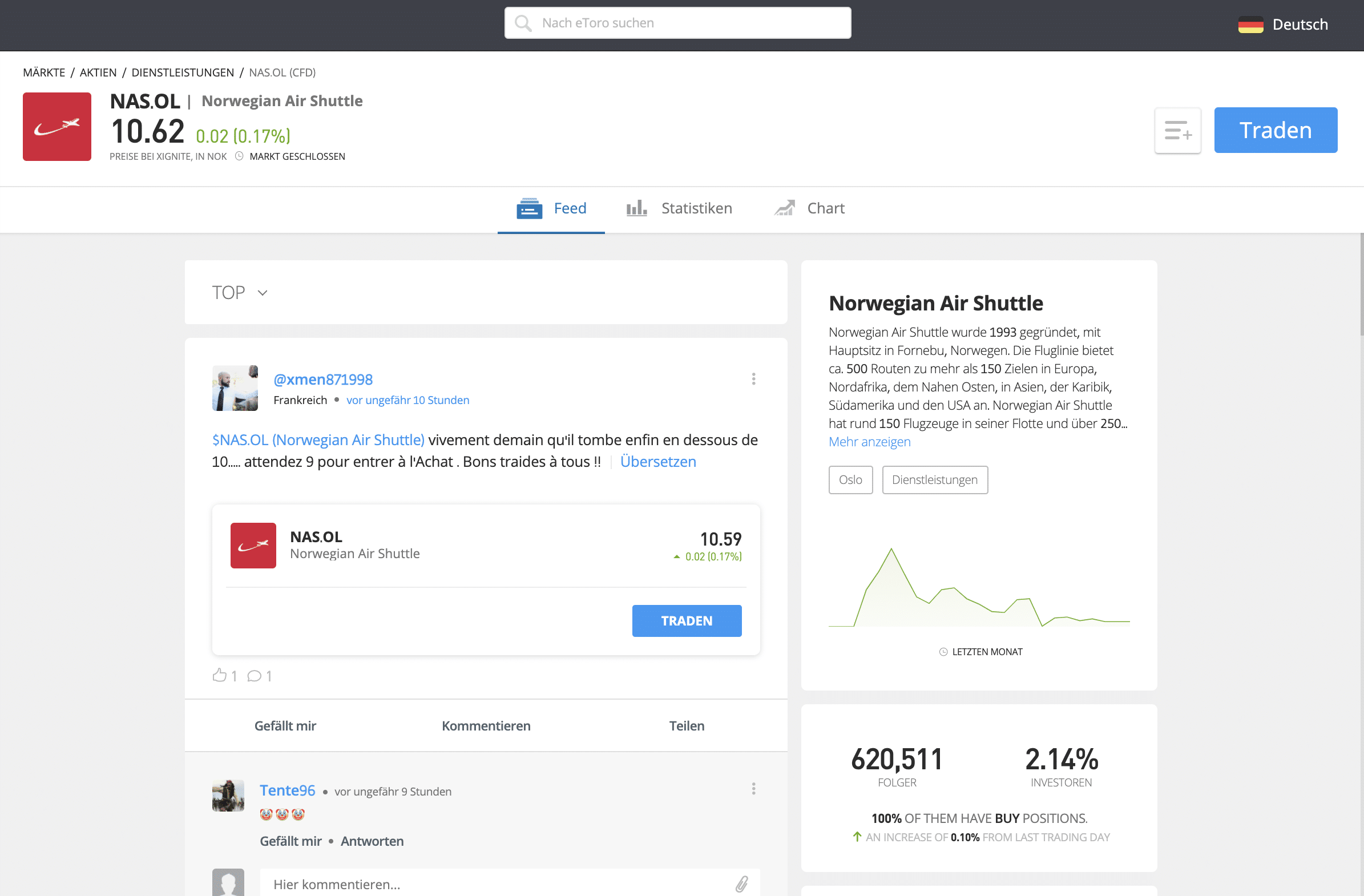Click the 'vor ungefähr 10 Stunden' timestamp
1364x896 pixels.
pos(408,400)
